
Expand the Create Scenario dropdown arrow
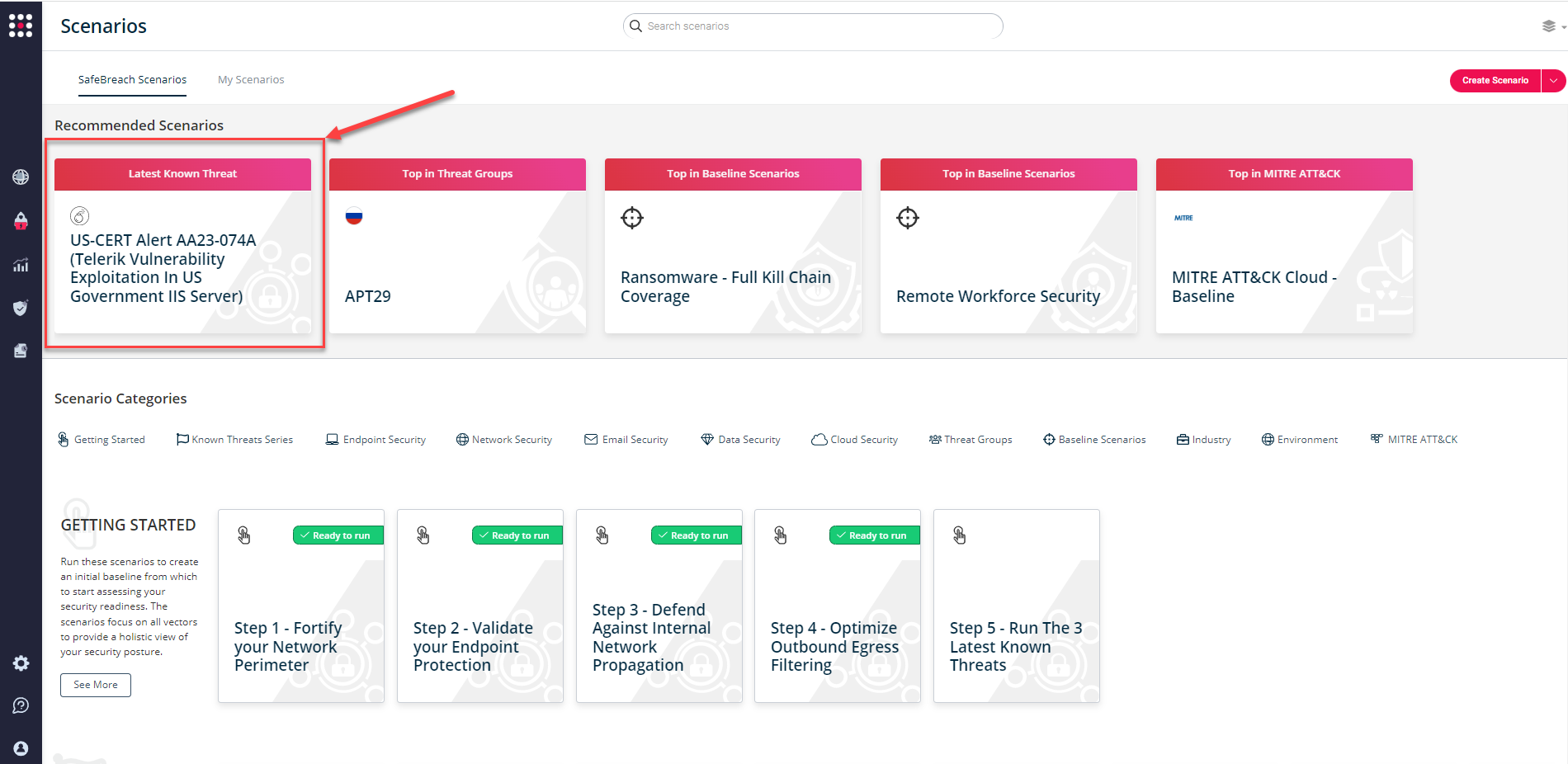[1555, 80]
